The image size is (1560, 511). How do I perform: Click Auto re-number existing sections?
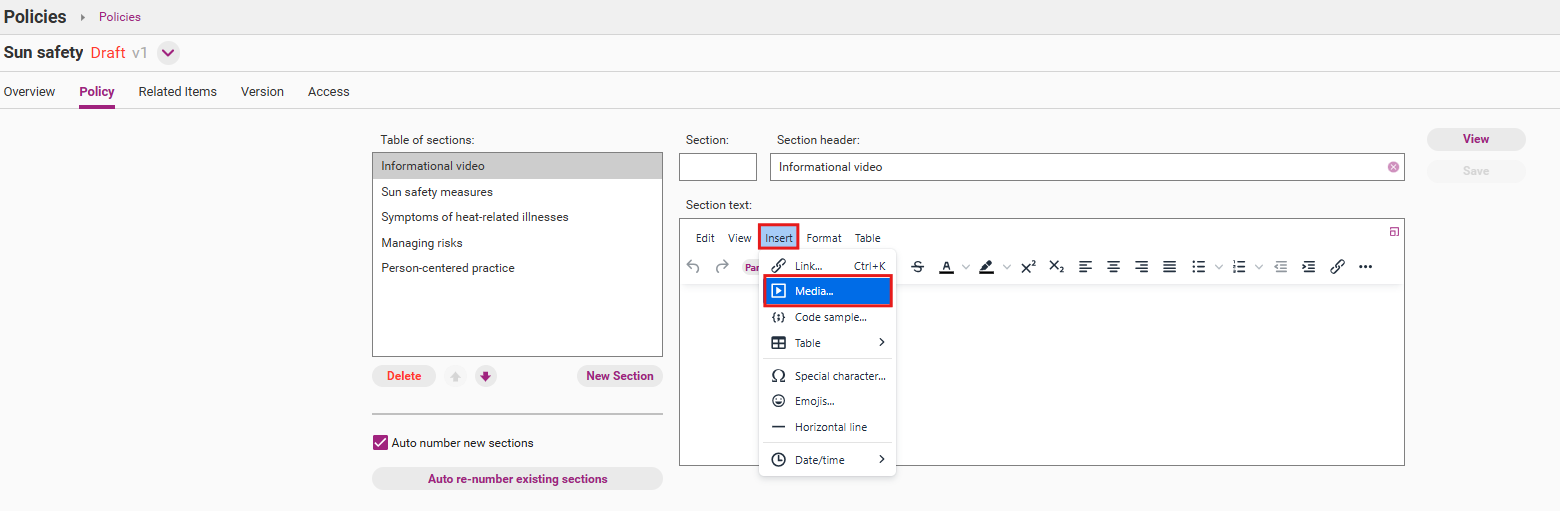point(517,479)
